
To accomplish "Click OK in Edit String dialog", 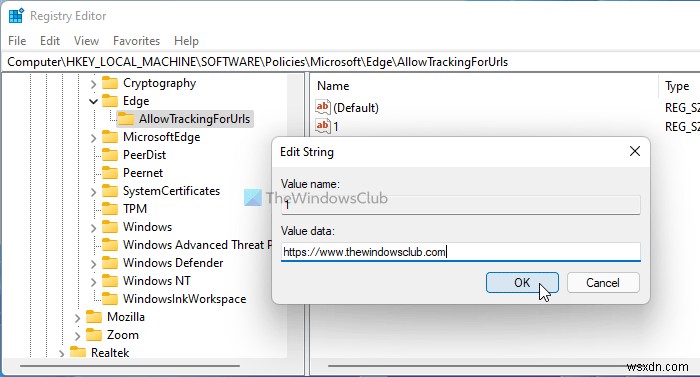I will [522, 283].
